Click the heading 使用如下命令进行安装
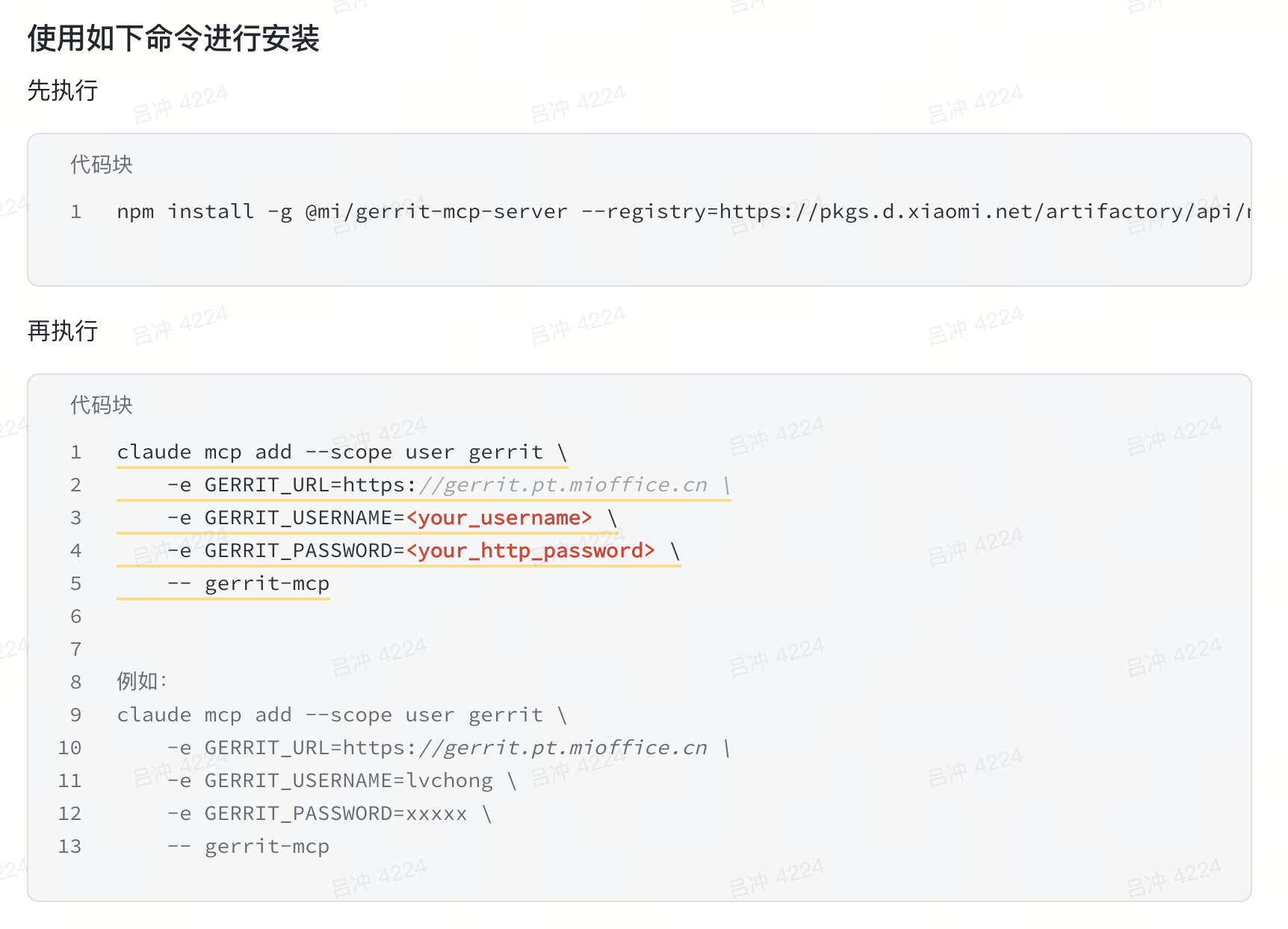The image size is (1288, 929). (173, 38)
